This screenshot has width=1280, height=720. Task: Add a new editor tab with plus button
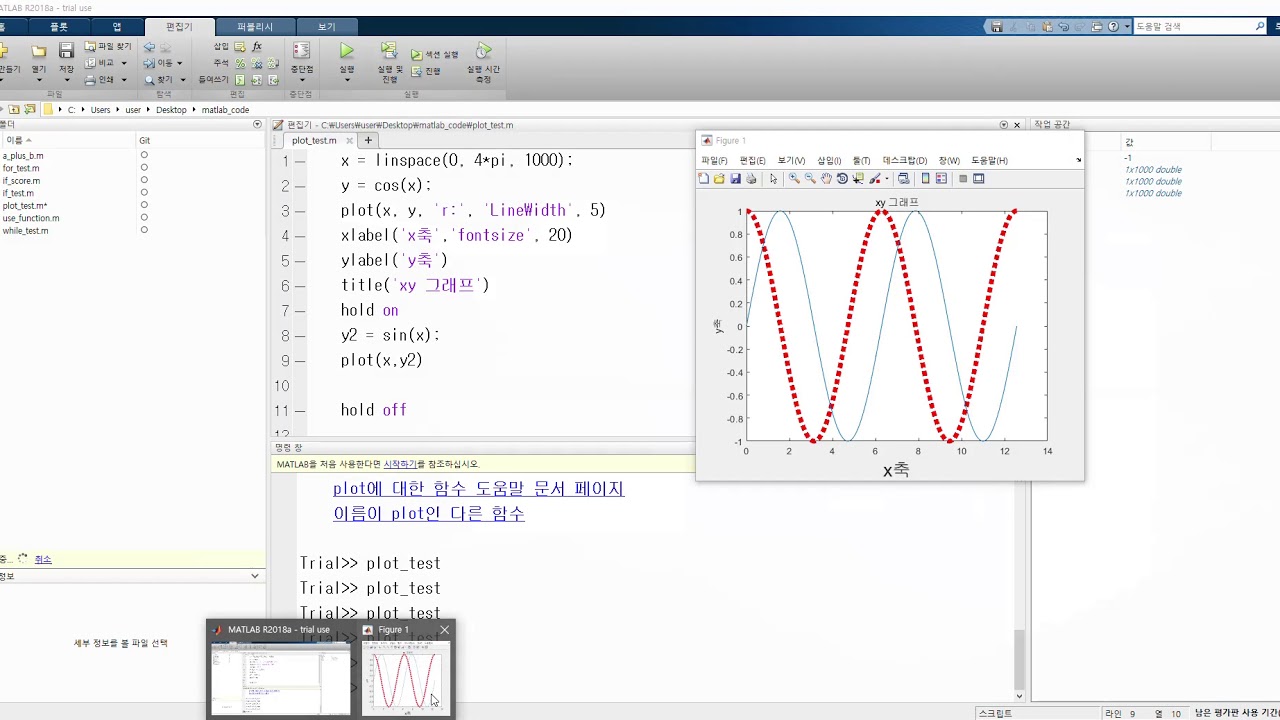click(x=368, y=141)
